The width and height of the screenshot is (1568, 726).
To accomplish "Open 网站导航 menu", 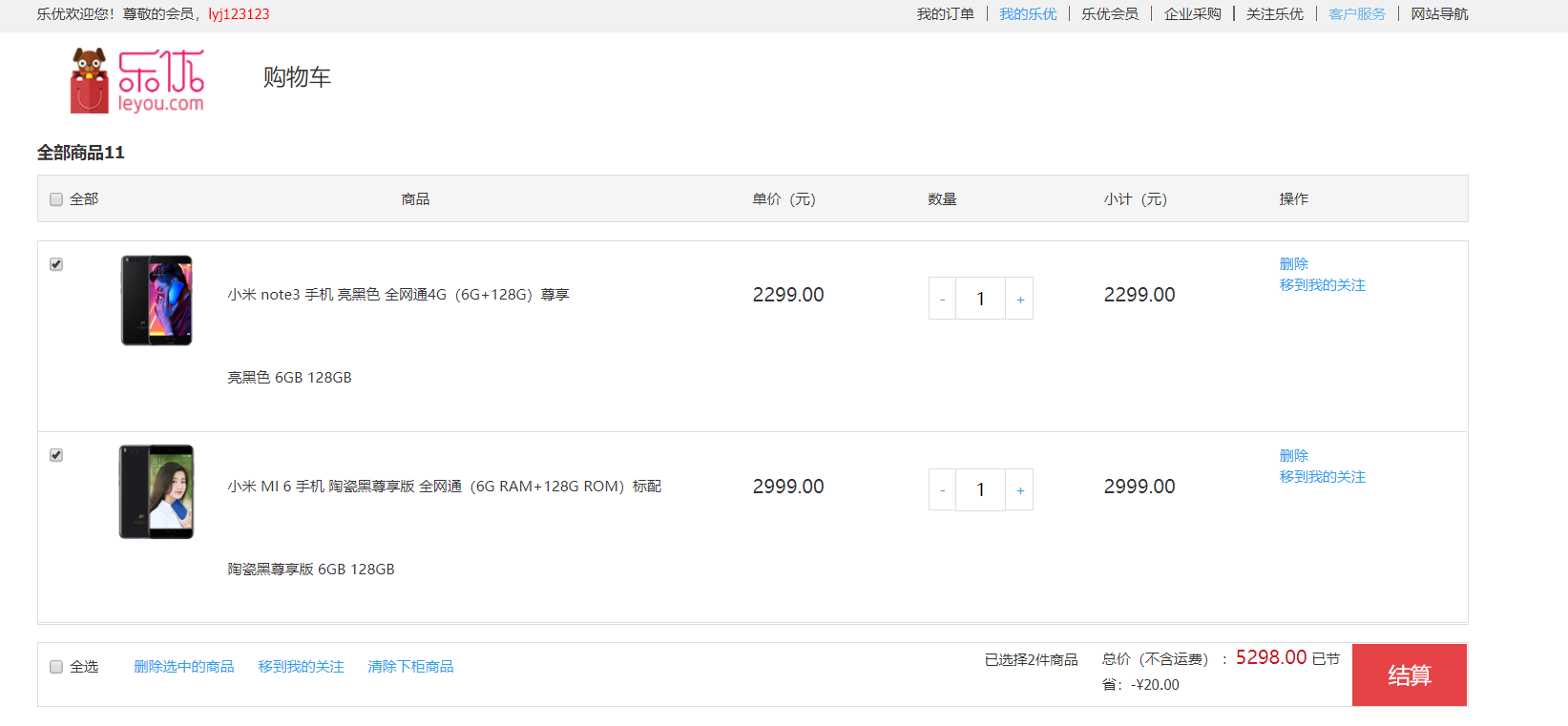I will tap(1439, 14).
